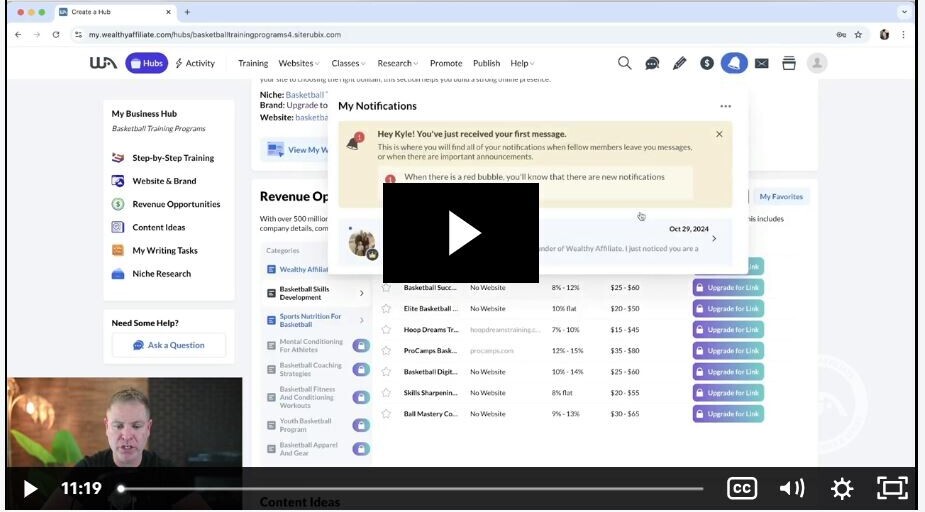Click the lock on Mental Conditioning For Athletes
925x512 pixels.
point(361,346)
